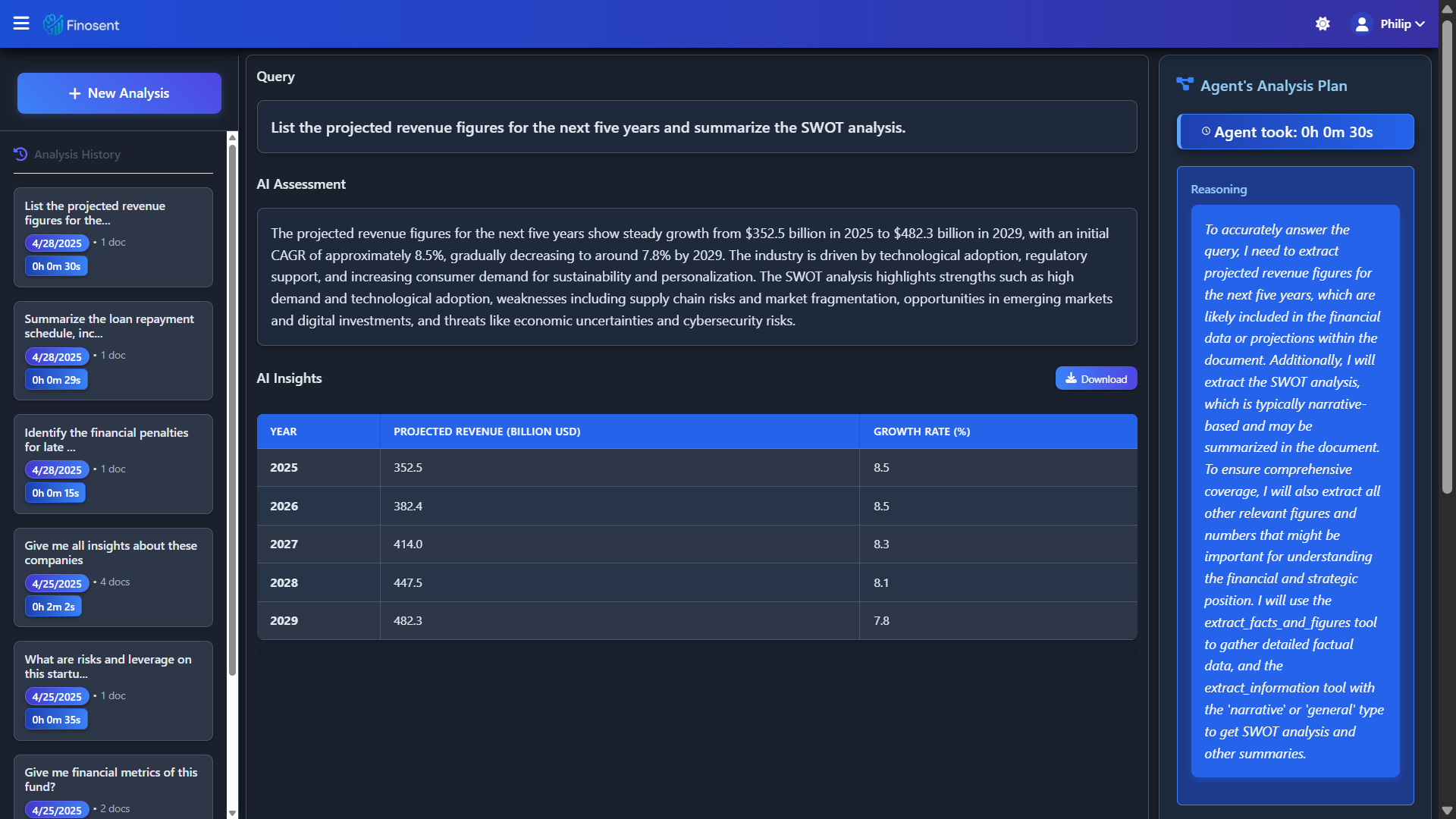This screenshot has height=819, width=1456.
Task: Open 'Give me financial metrics of this fund' item
Action: pos(113,786)
